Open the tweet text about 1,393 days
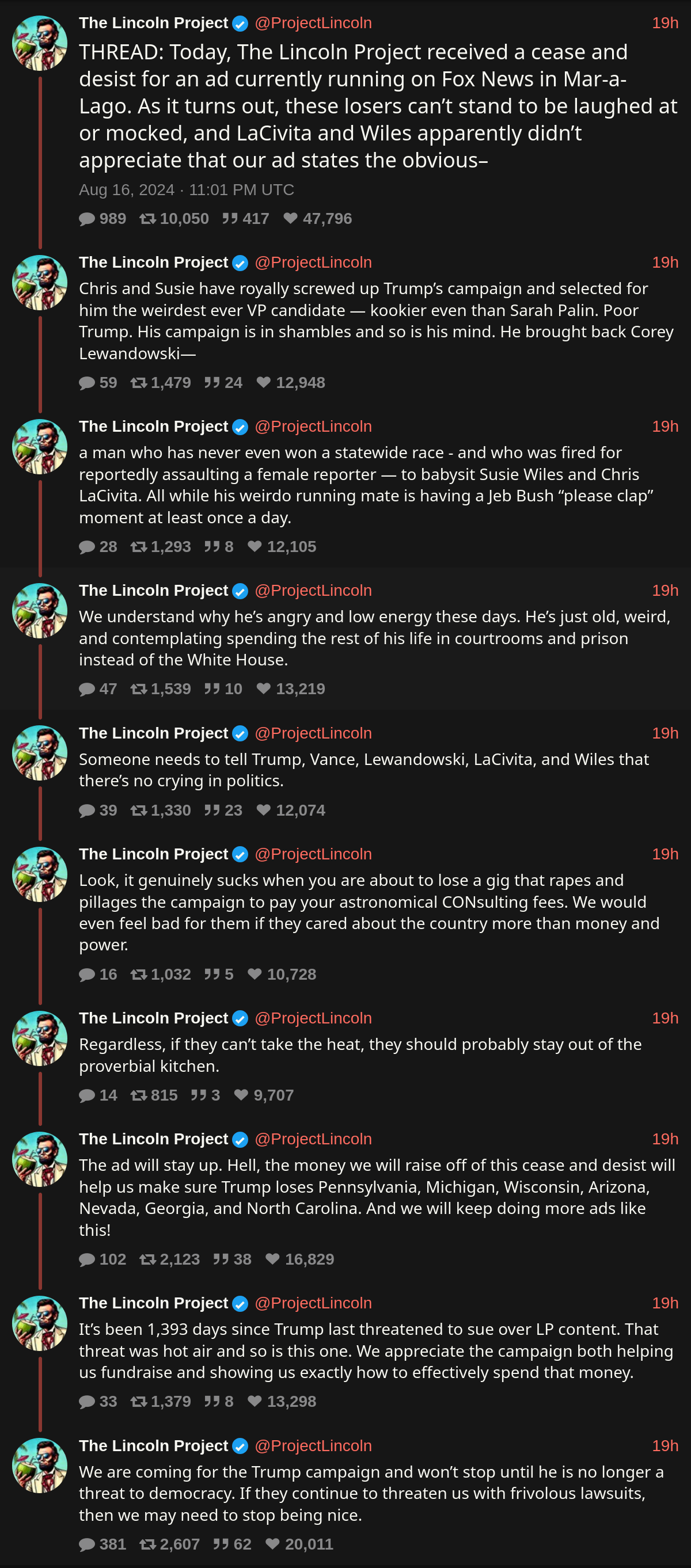Image resolution: width=691 pixels, height=1568 pixels. tap(375, 1350)
